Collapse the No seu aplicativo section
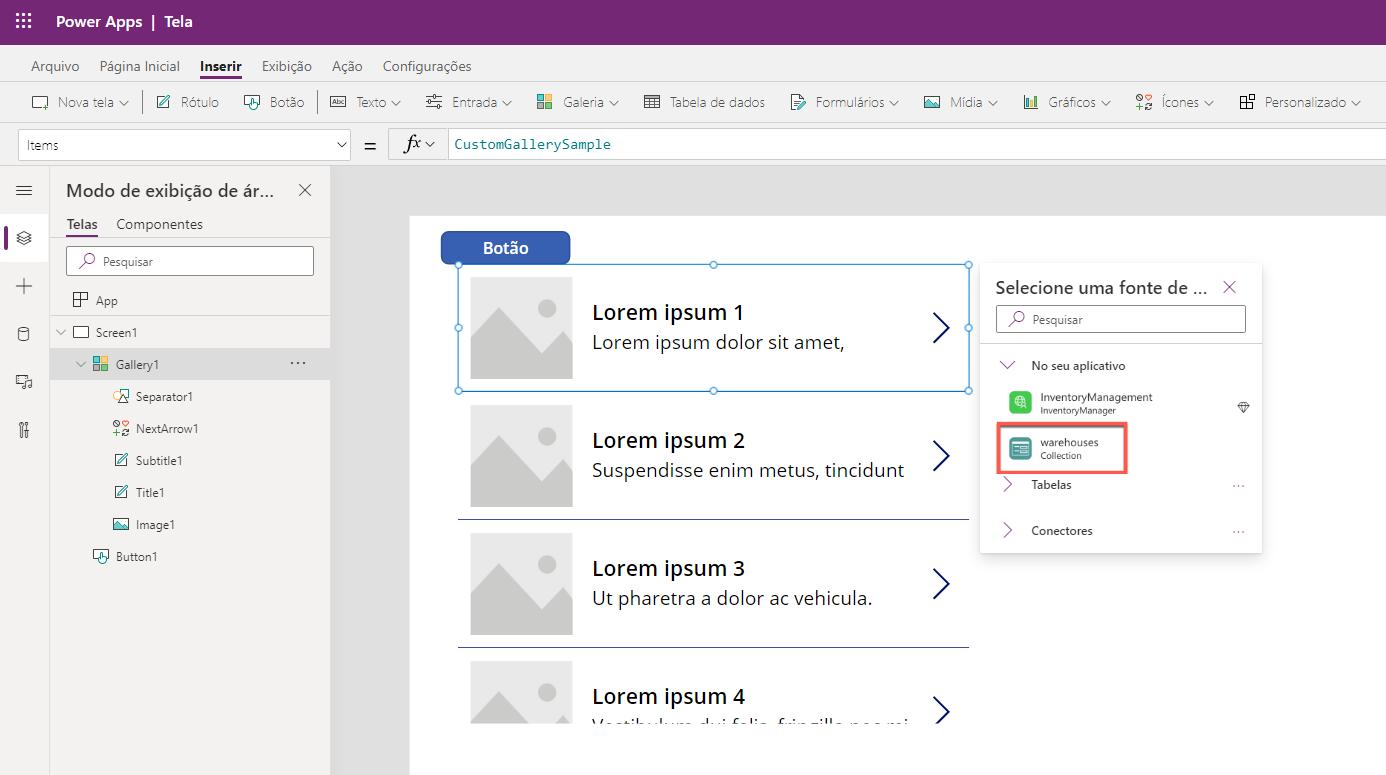 coord(1008,366)
